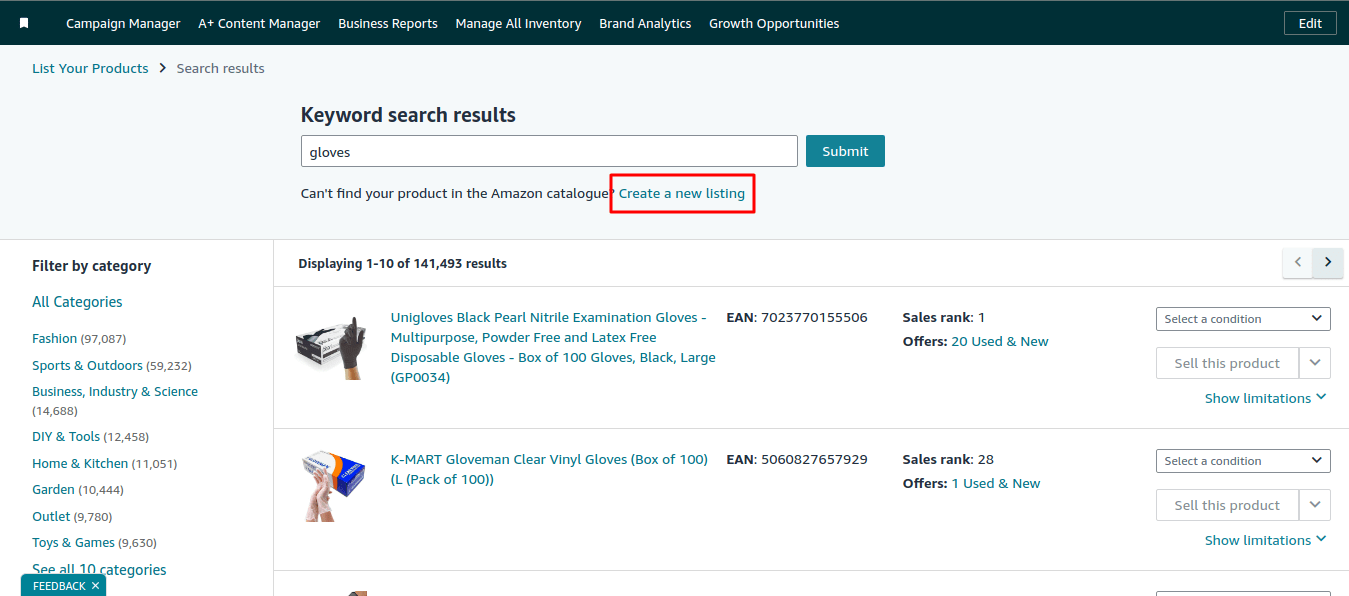
Task: Open Campaign Manager menu item
Action: (123, 23)
